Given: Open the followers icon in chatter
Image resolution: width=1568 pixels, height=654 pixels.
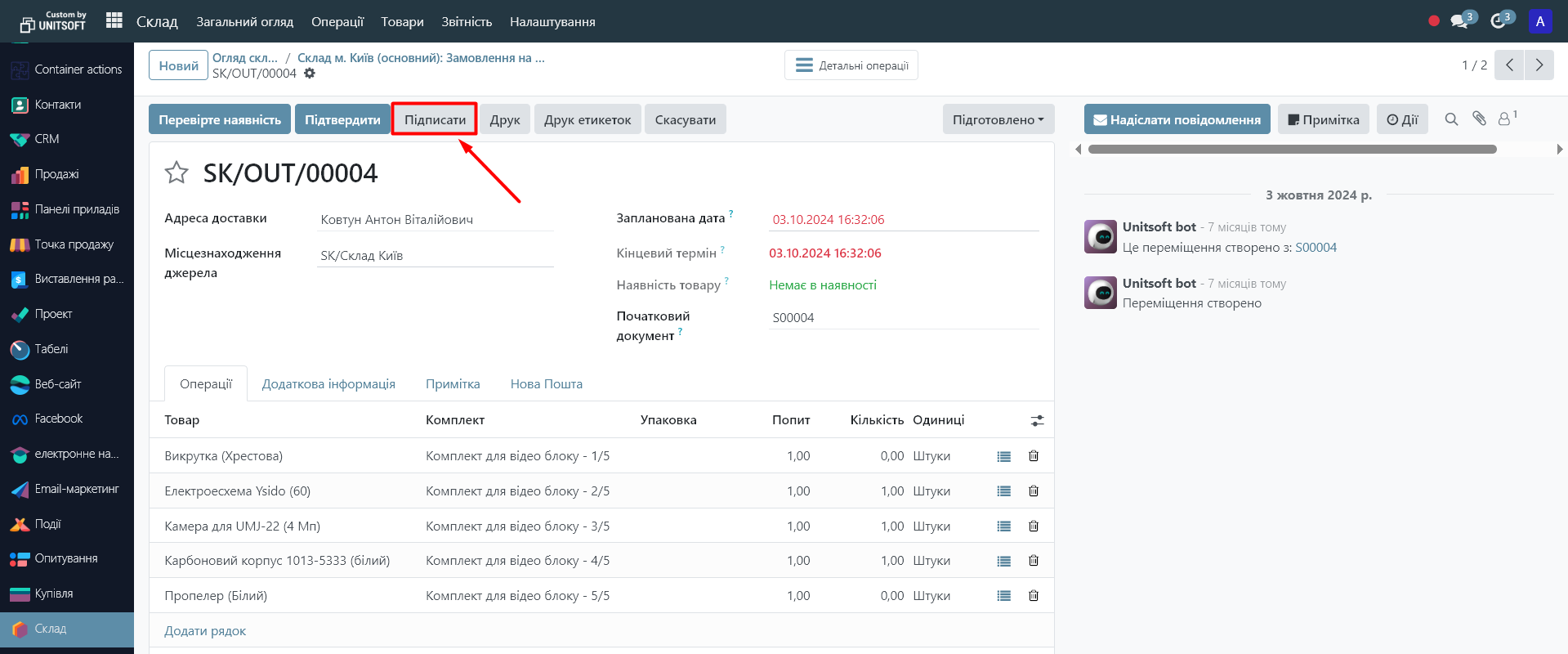Looking at the screenshot, I should (1506, 119).
